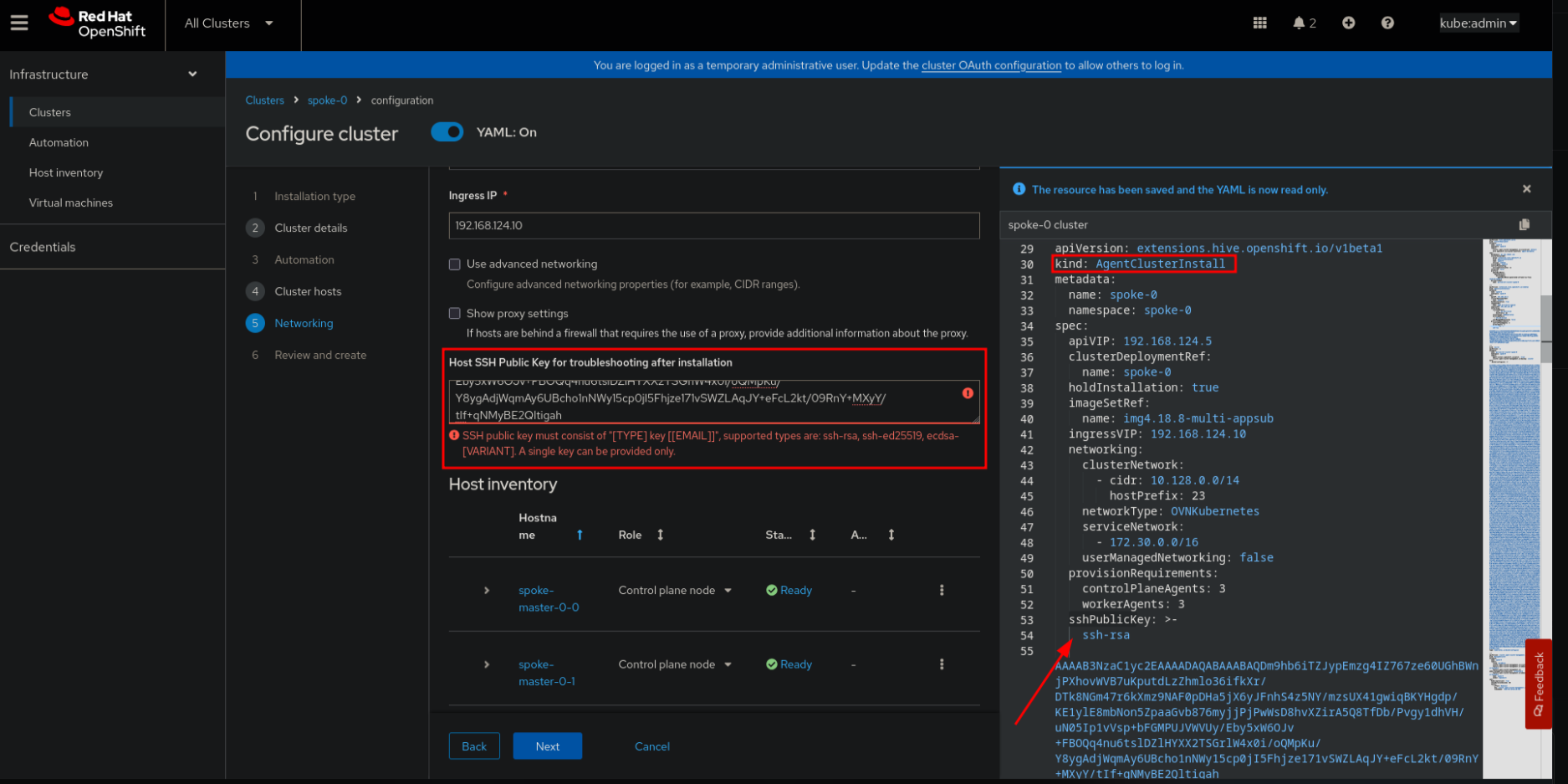Open the hamburger navigation menu
Image resolution: width=1568 pixels, height=784 pixels.
tap(19, 23)
